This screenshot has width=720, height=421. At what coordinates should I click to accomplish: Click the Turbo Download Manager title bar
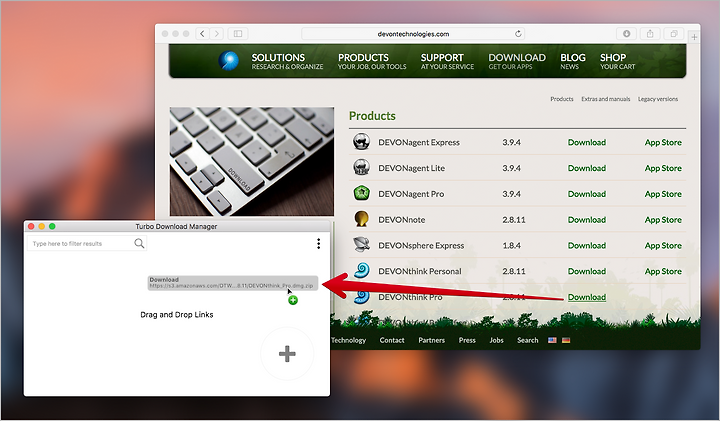[x=177, y=226]
